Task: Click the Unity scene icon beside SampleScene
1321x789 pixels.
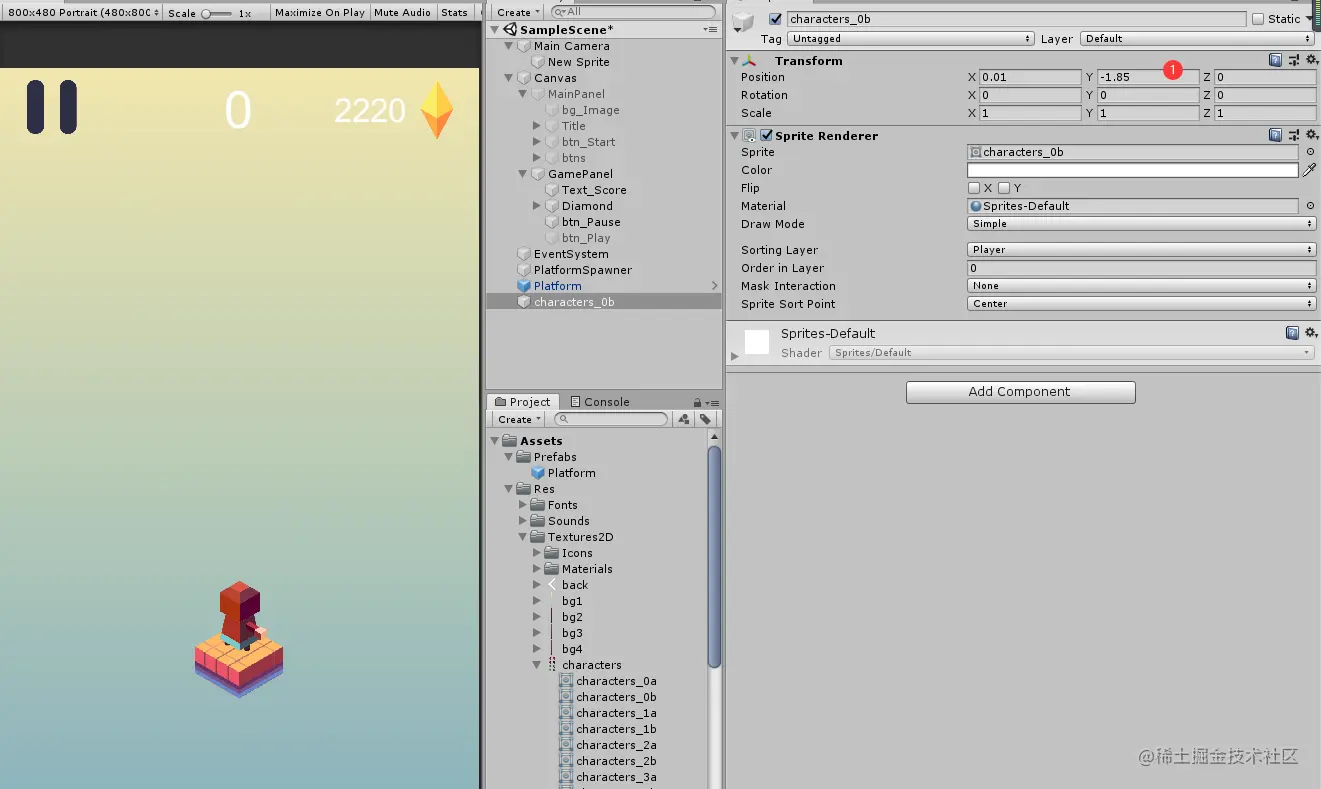Action: tap(510, 30)
